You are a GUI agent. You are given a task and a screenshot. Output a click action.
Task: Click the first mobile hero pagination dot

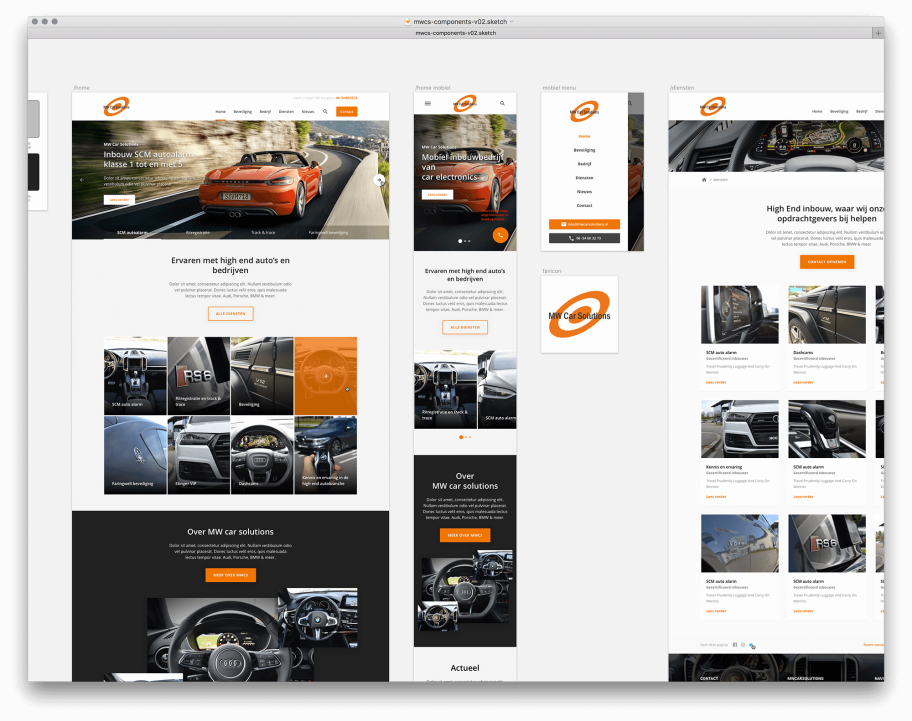point(460,241)
